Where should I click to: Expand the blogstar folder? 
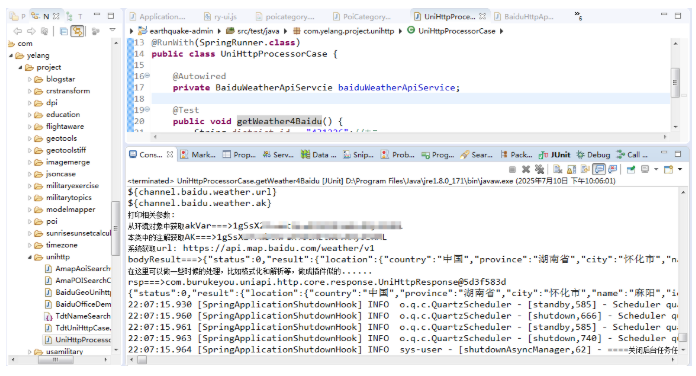pyautogui.click(x=30, y=79)
